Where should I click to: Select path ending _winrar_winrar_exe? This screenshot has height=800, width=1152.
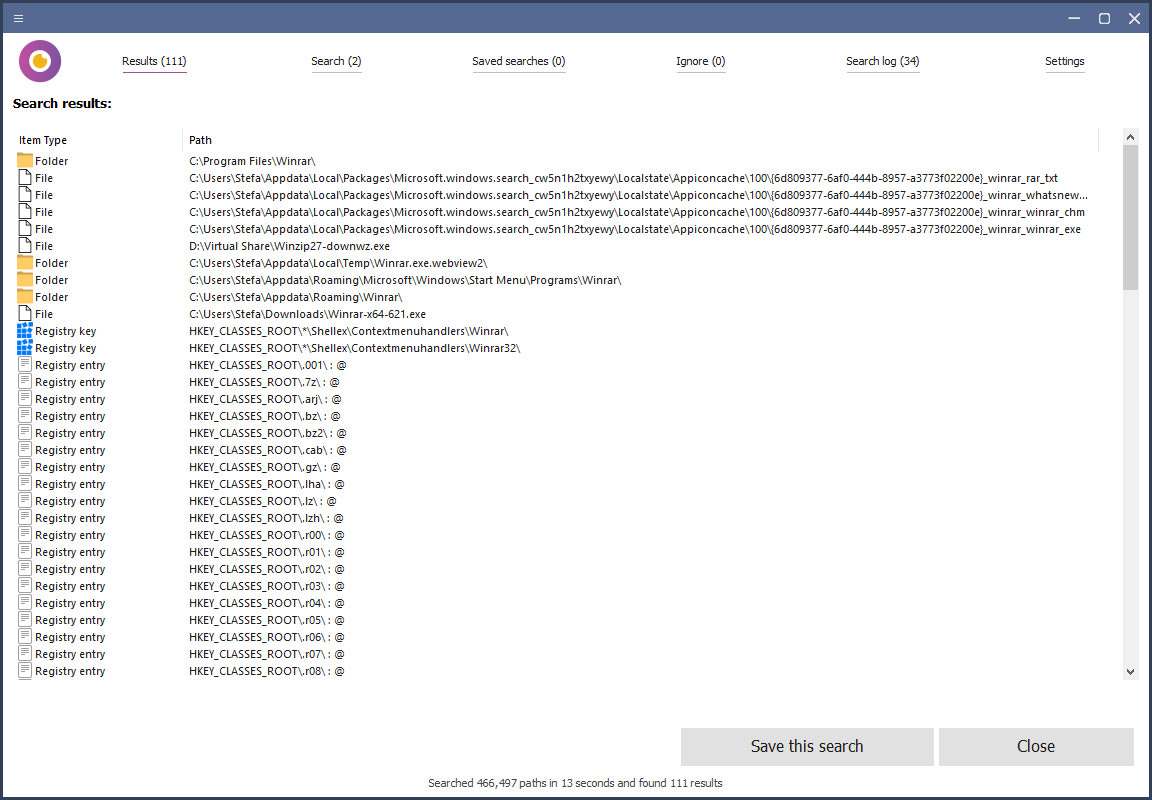pos(635,229)
